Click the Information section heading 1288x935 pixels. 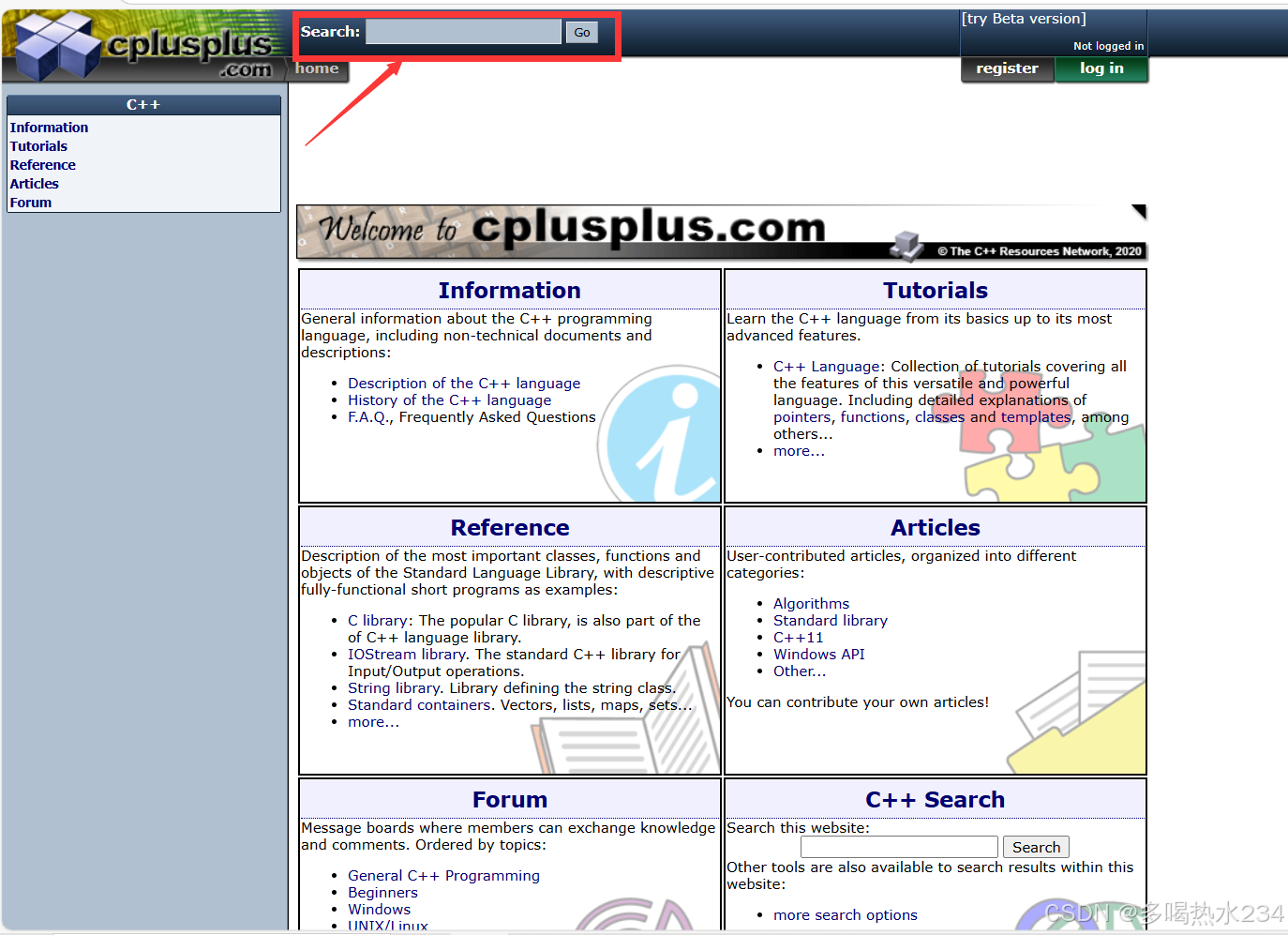(x=510, y=291)
